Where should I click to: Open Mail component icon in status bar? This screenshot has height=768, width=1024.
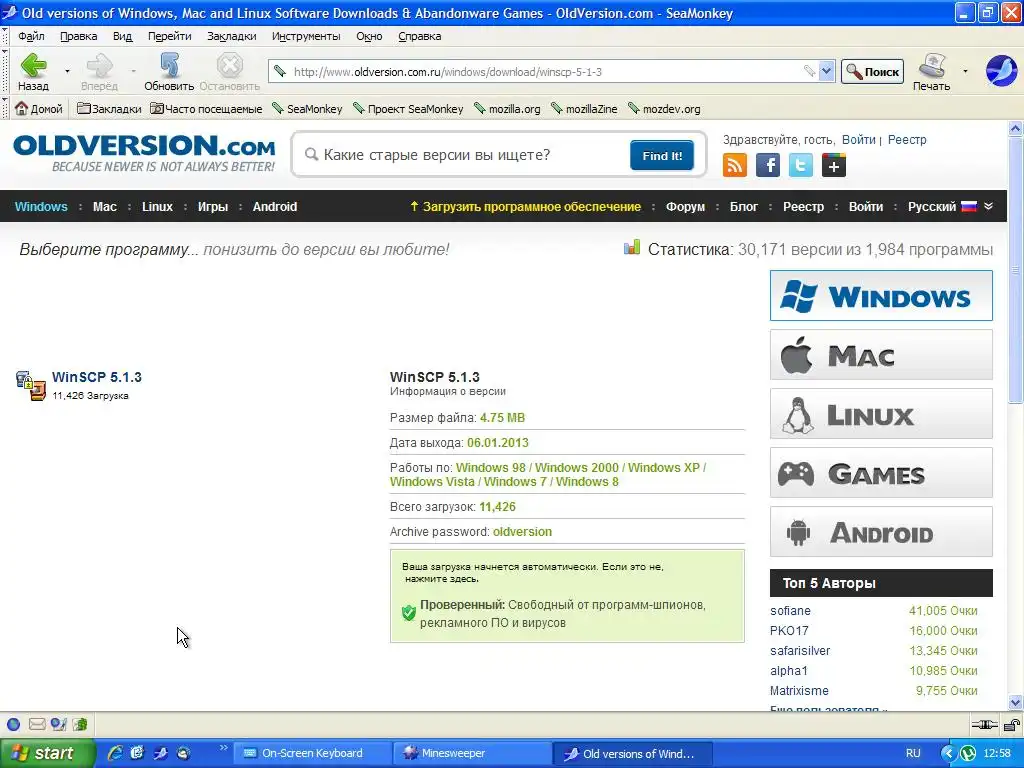tap(37, 724)
